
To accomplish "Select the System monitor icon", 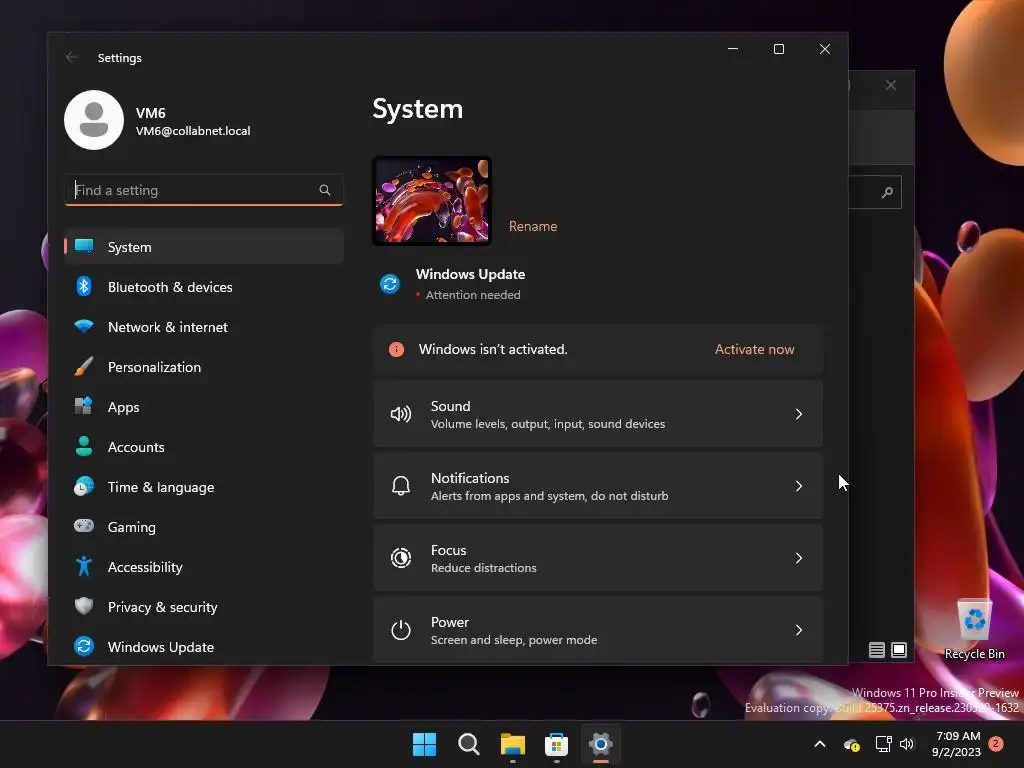I will tap(84, 246).
